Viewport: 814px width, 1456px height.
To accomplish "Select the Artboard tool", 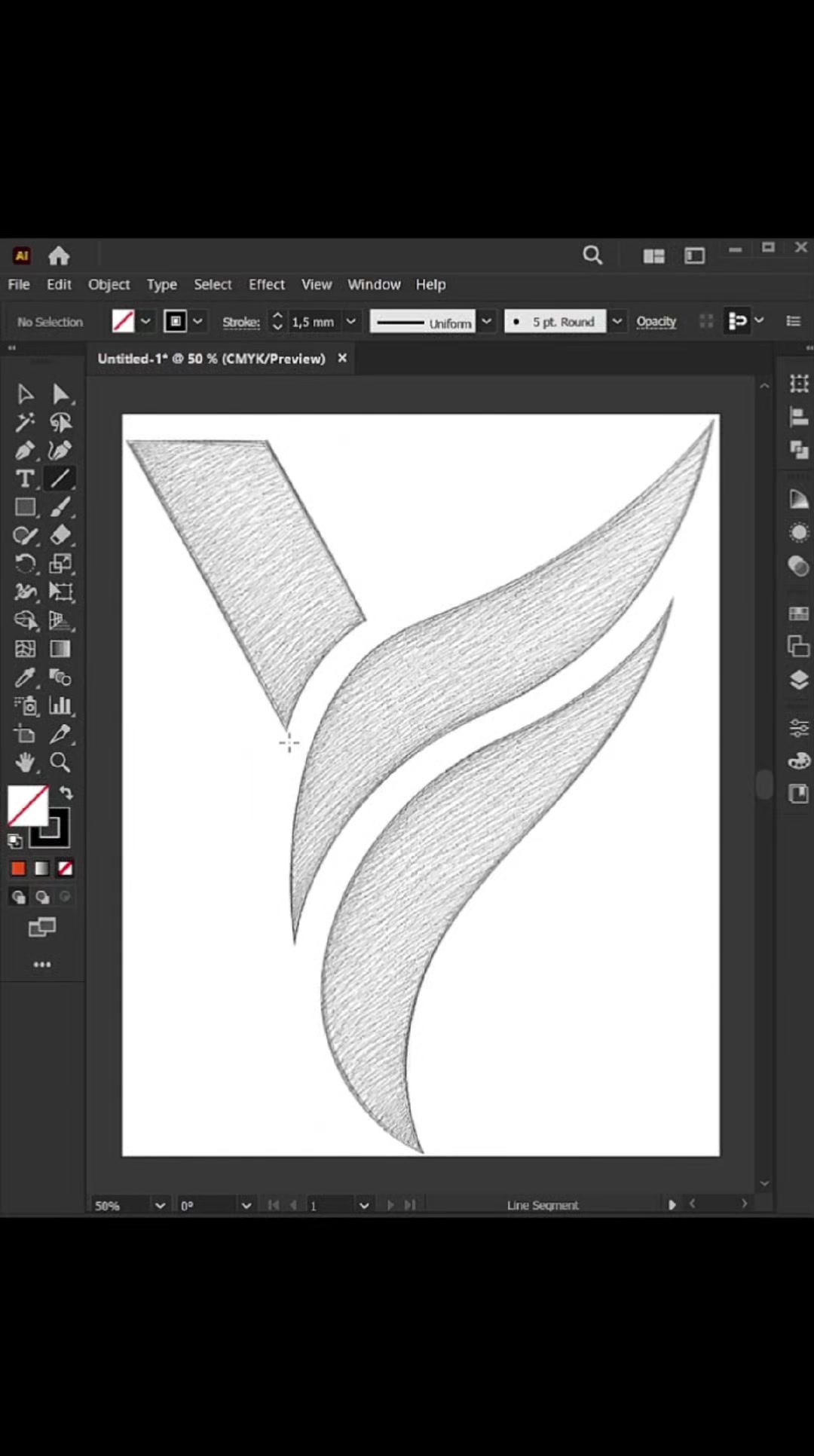I will coord(25,734).
